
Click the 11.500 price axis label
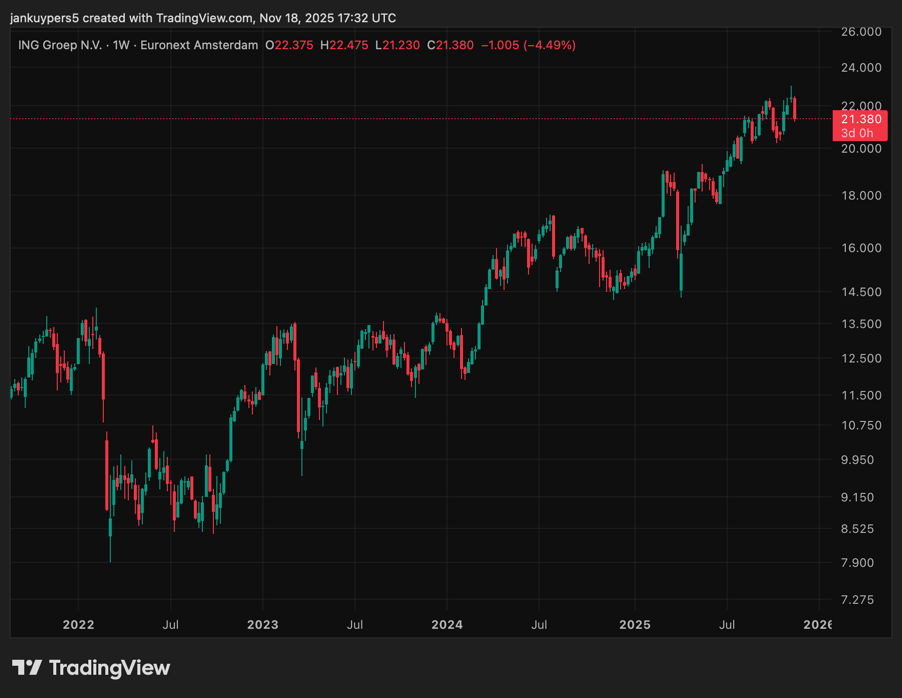861,395
